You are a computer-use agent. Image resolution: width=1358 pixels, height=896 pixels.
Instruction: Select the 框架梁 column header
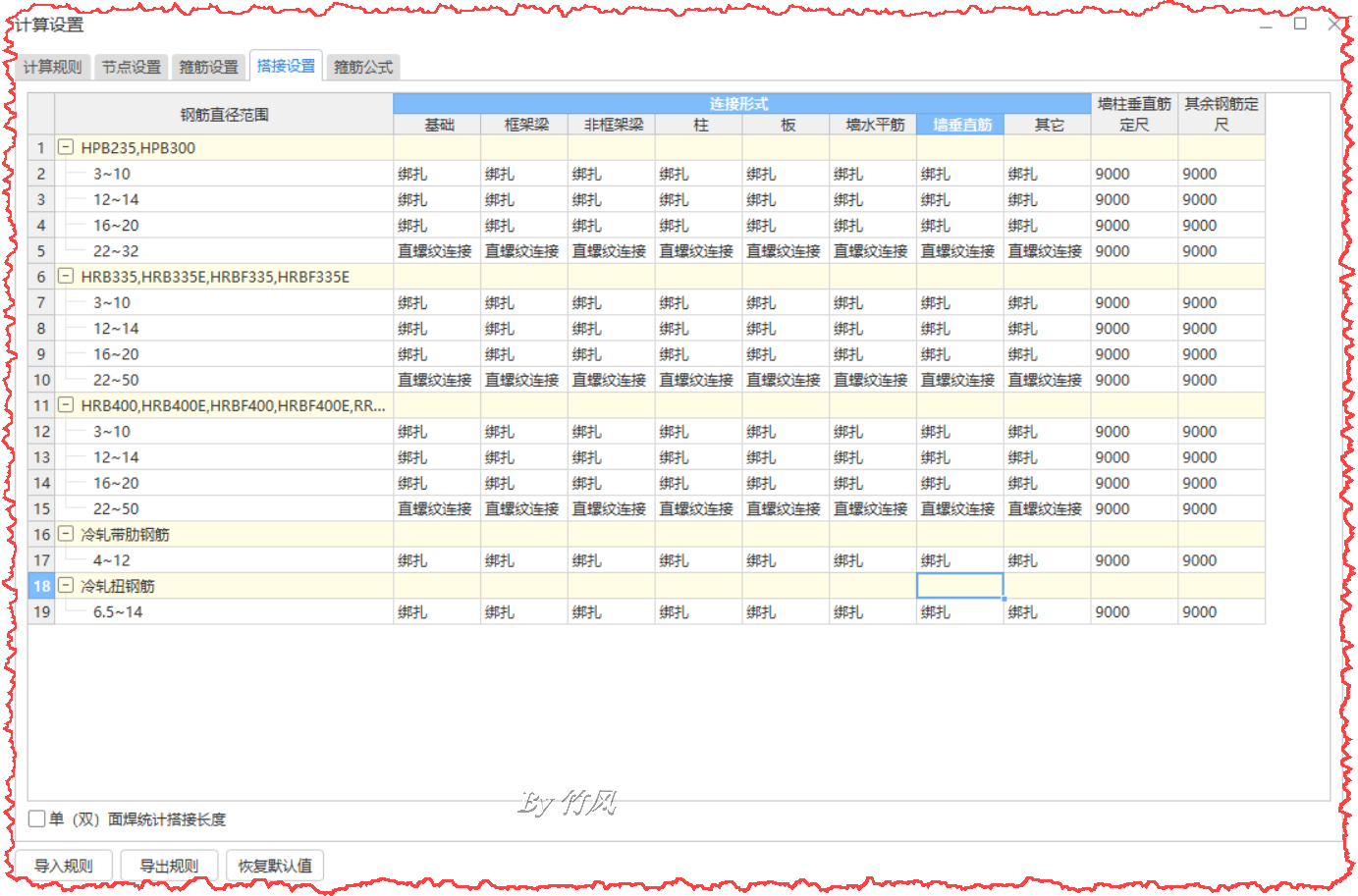pos(525,125)
